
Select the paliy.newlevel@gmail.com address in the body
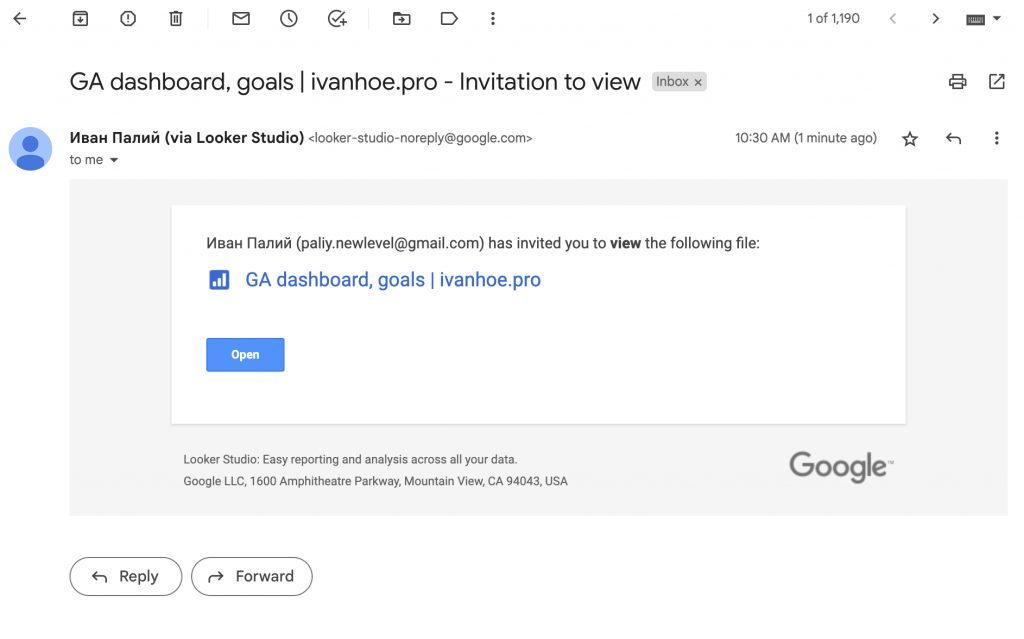[x=390, y=244]
